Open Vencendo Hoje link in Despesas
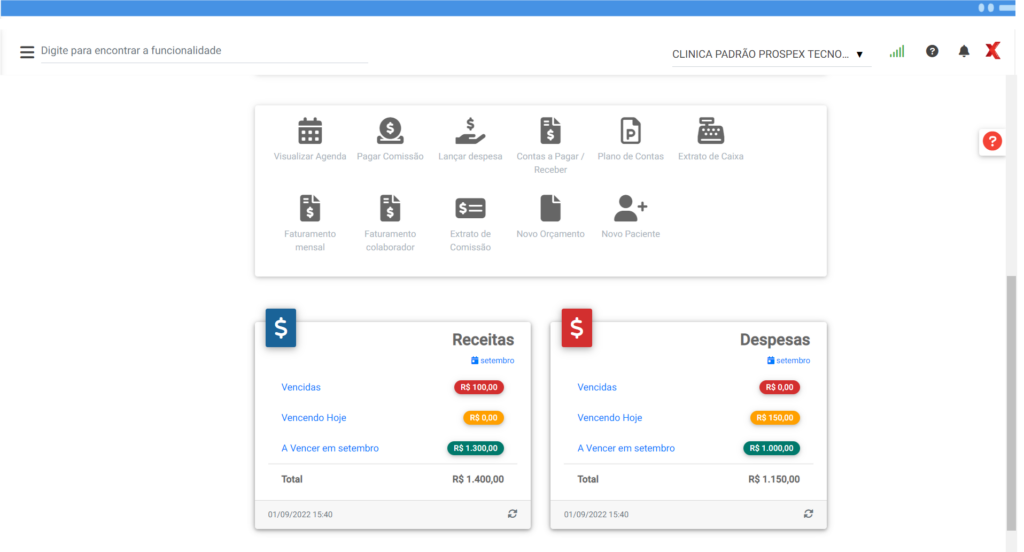The width and height of the screenshot is (1024, 552). [x=610, y=418]
